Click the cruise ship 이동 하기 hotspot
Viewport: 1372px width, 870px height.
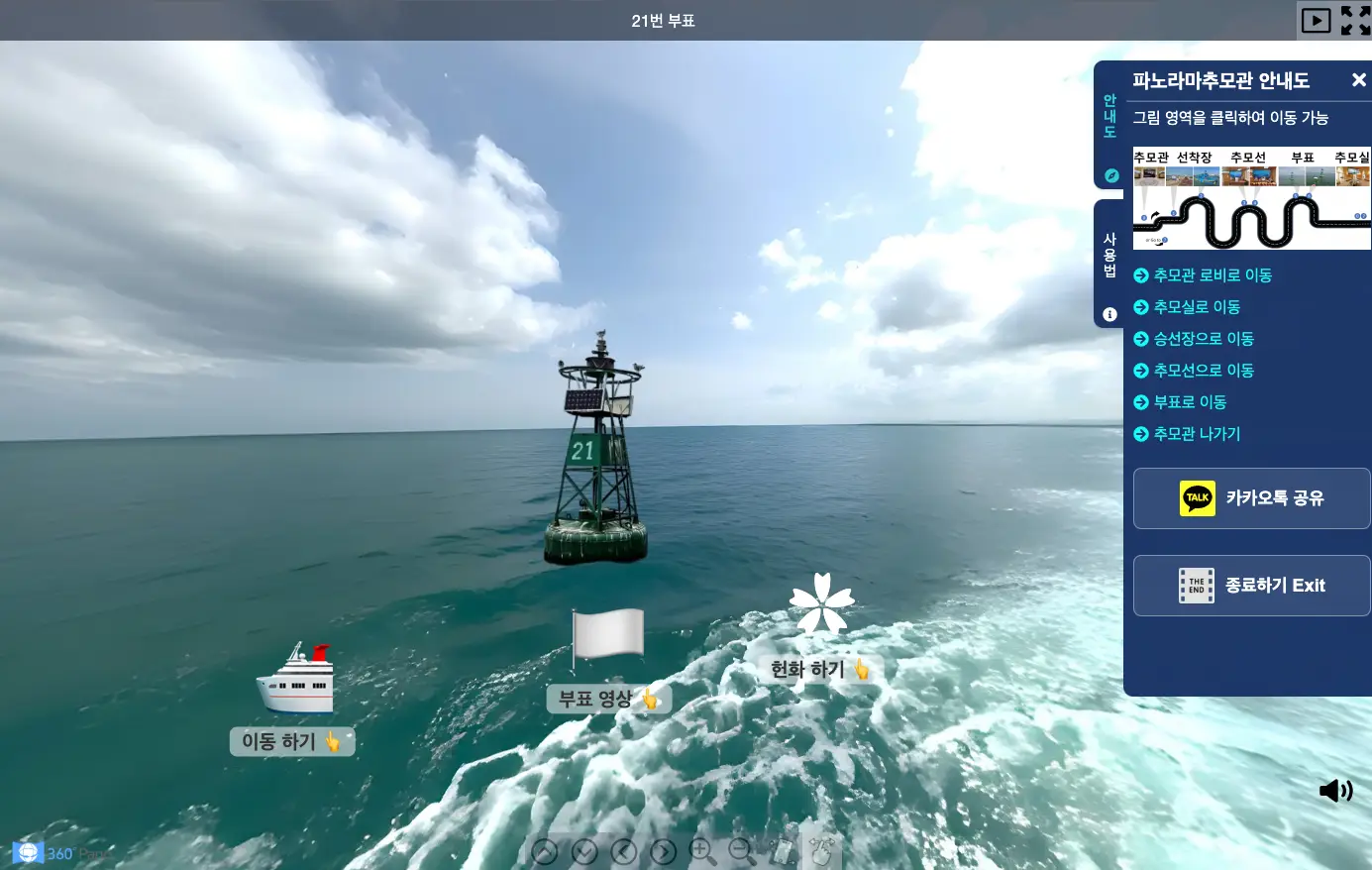(x=295, y=678)
